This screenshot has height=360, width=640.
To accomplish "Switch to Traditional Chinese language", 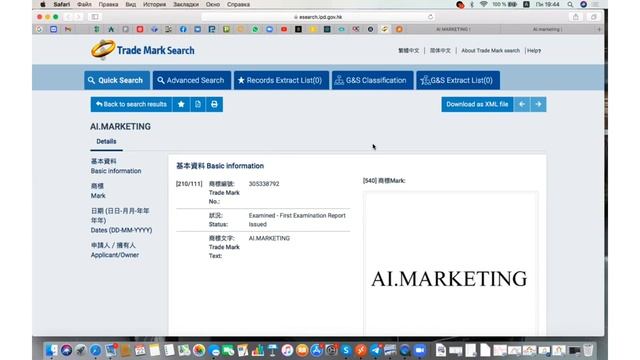I will (409, 51).
